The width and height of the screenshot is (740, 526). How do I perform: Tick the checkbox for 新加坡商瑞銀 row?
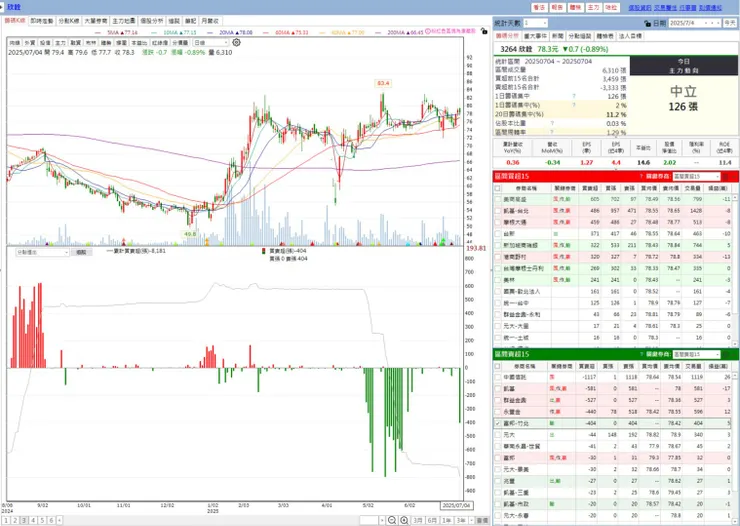(x=497, y=245)
